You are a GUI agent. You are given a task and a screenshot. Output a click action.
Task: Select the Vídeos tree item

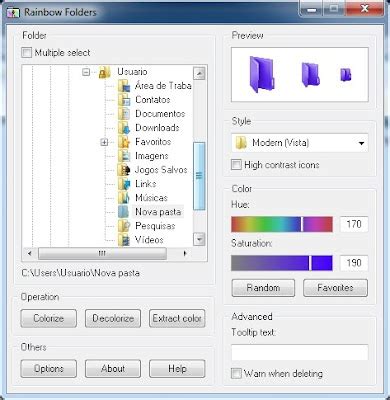pyautogui.click(x=149, y=240)
